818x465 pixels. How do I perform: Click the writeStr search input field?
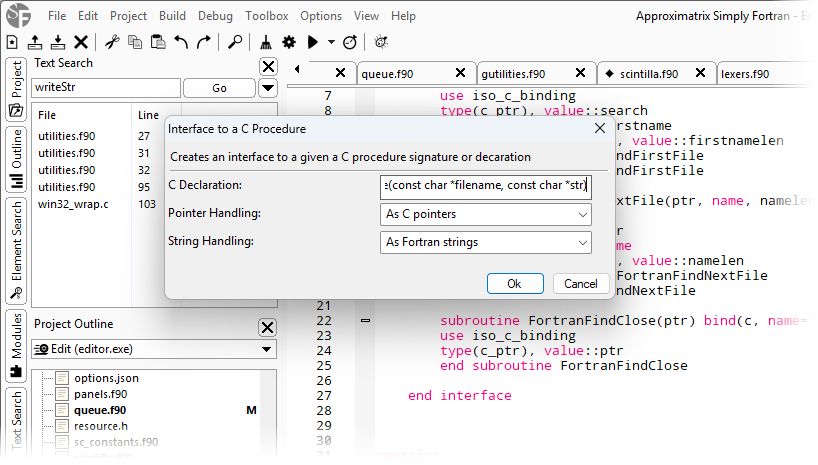pyautogui.click(x=106, y=88)
